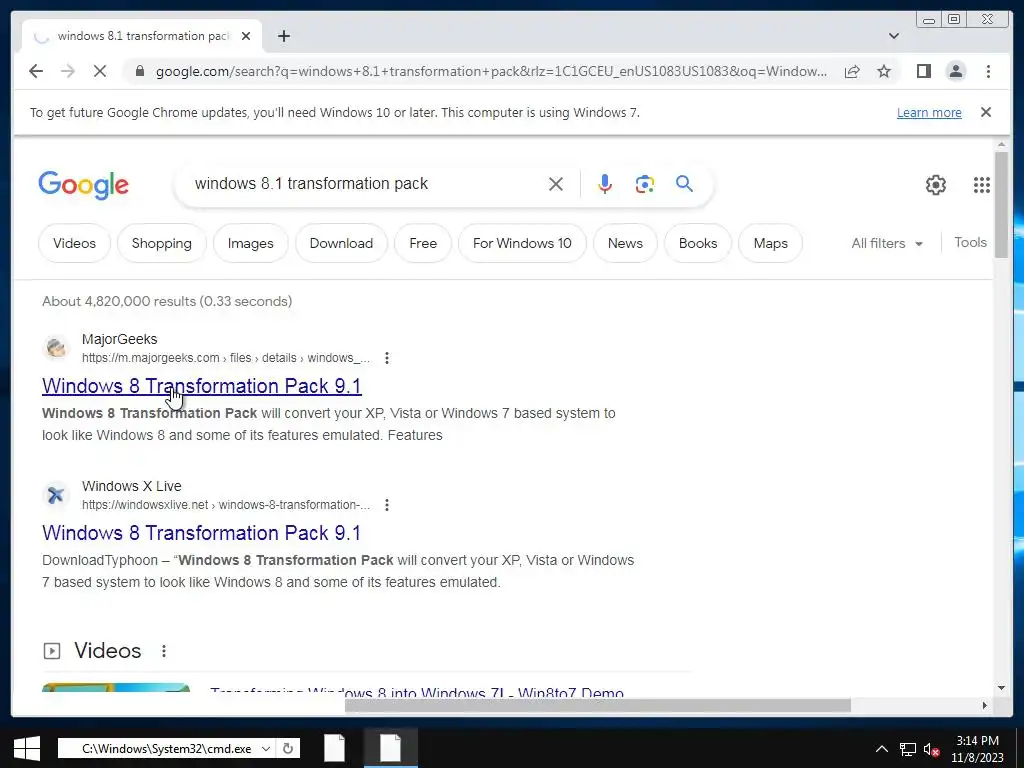Stop loading the page

tap(100, 71)
